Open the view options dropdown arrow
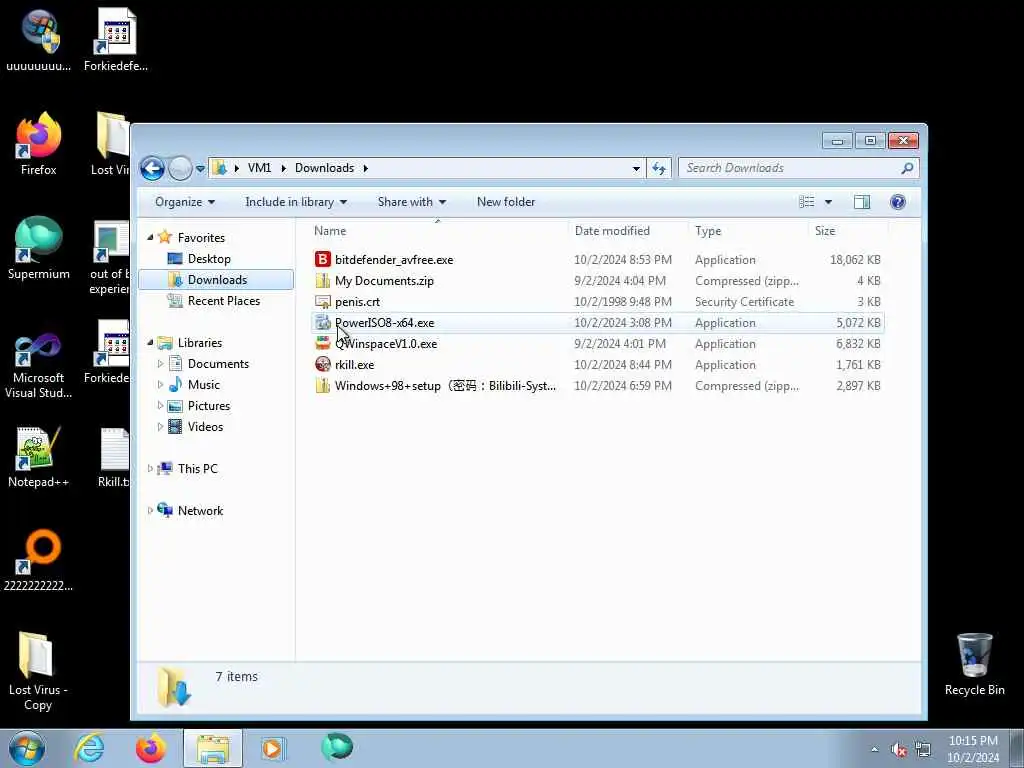The width and height of the screenshot is (1024, 768). [828, 202]
